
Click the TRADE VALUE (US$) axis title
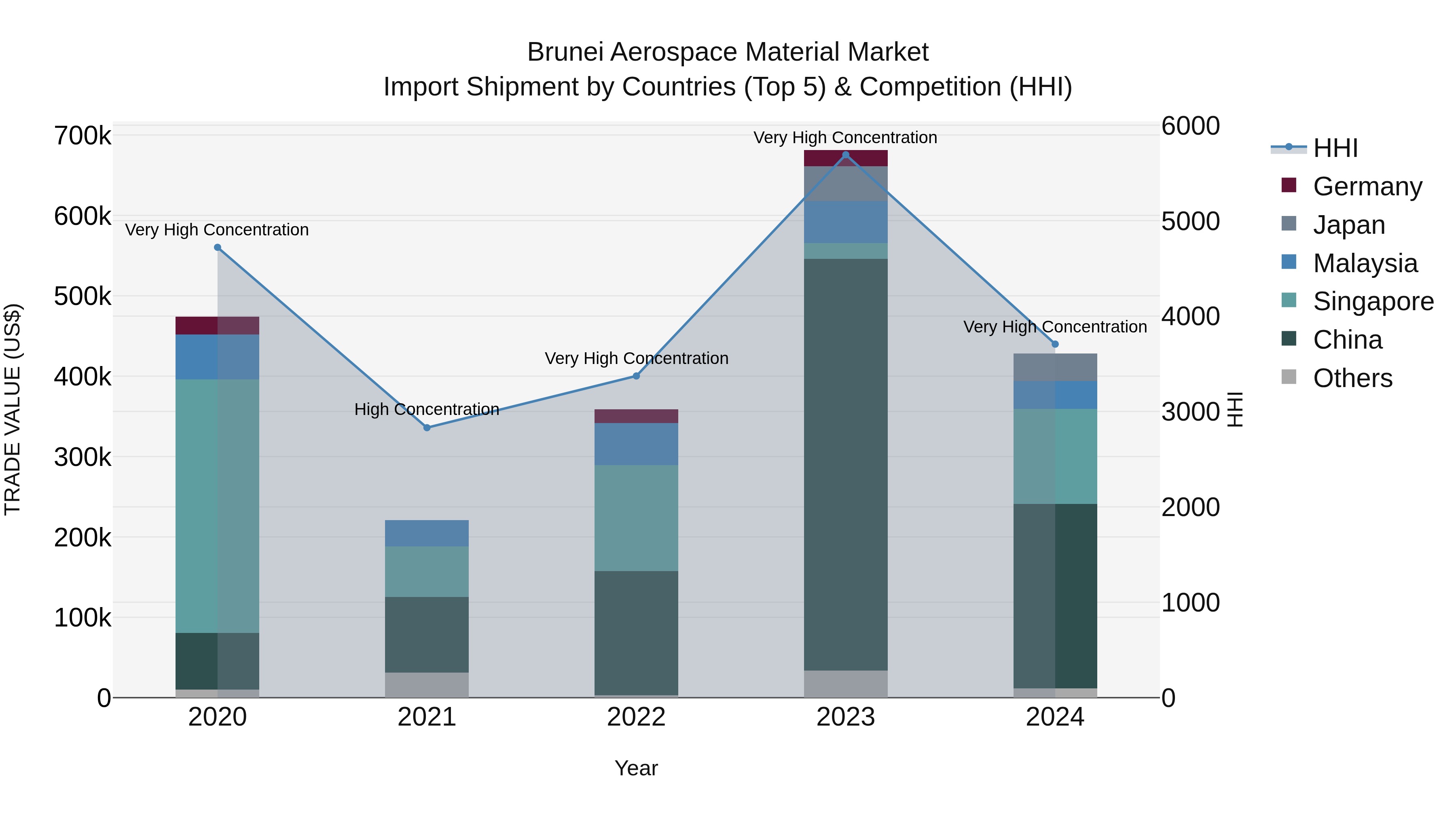pyautogui.click(x=13, y=409)
